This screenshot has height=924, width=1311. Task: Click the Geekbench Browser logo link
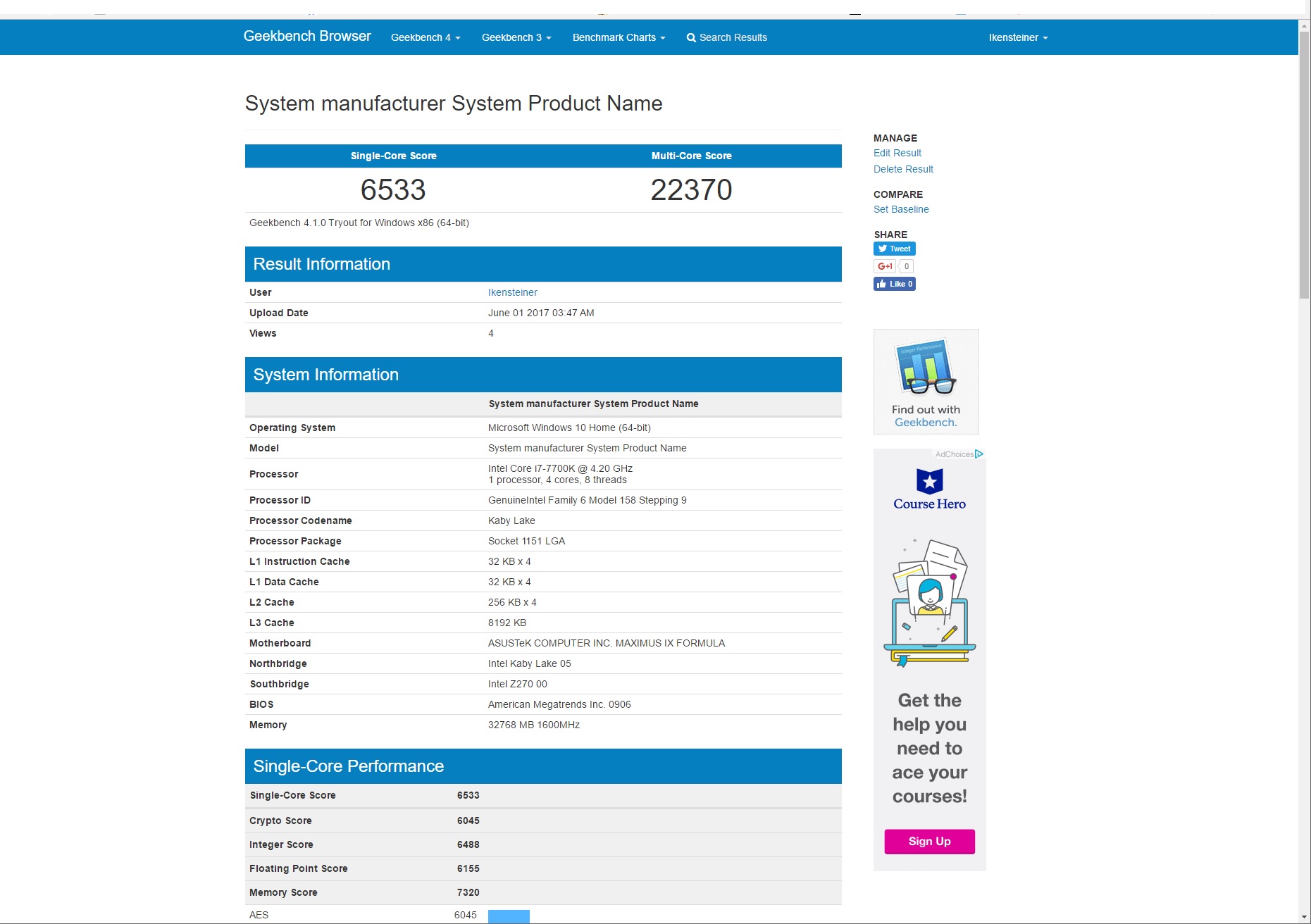point(307,37)
